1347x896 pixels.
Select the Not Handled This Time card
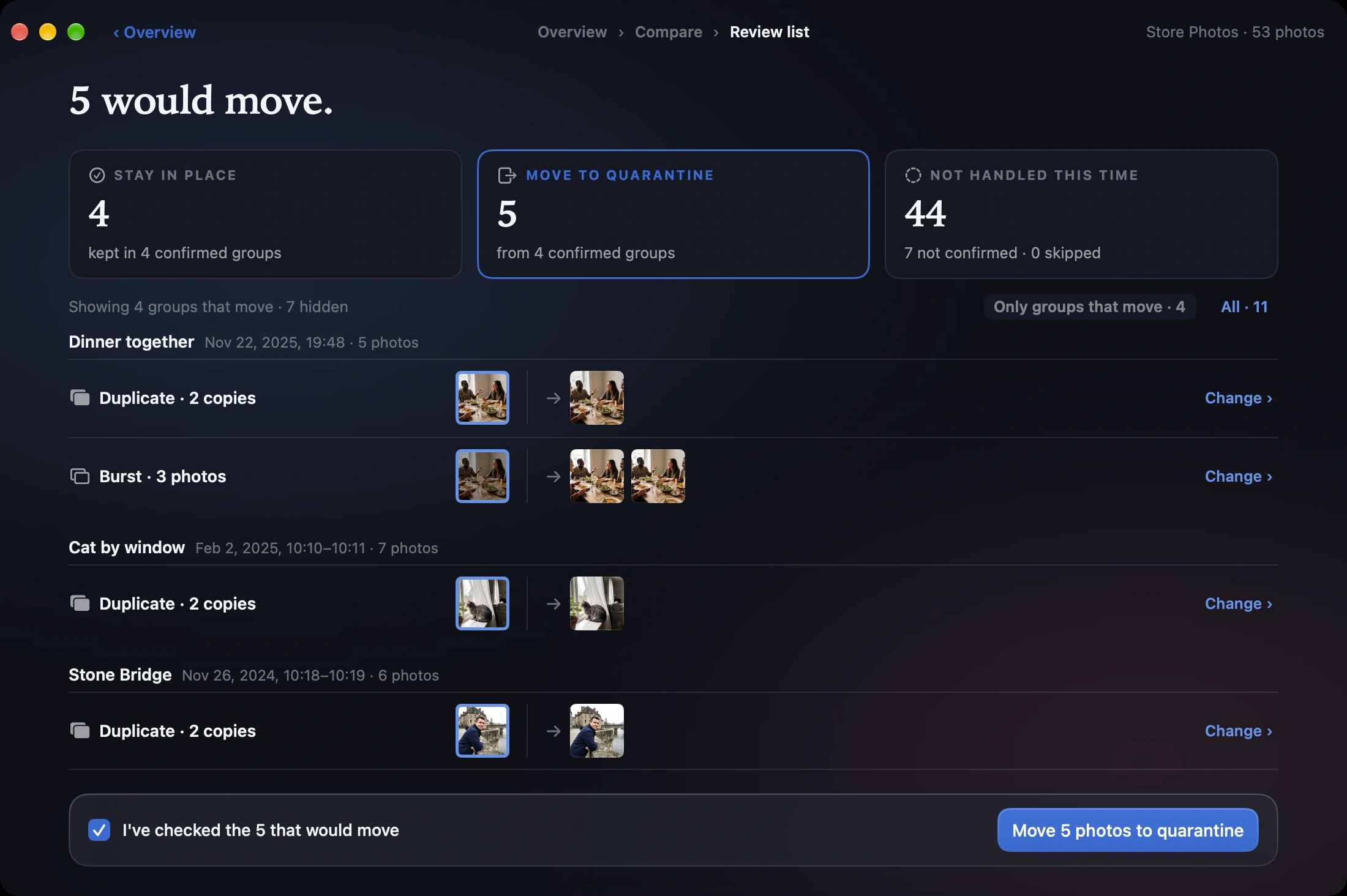coord(1081,214)
